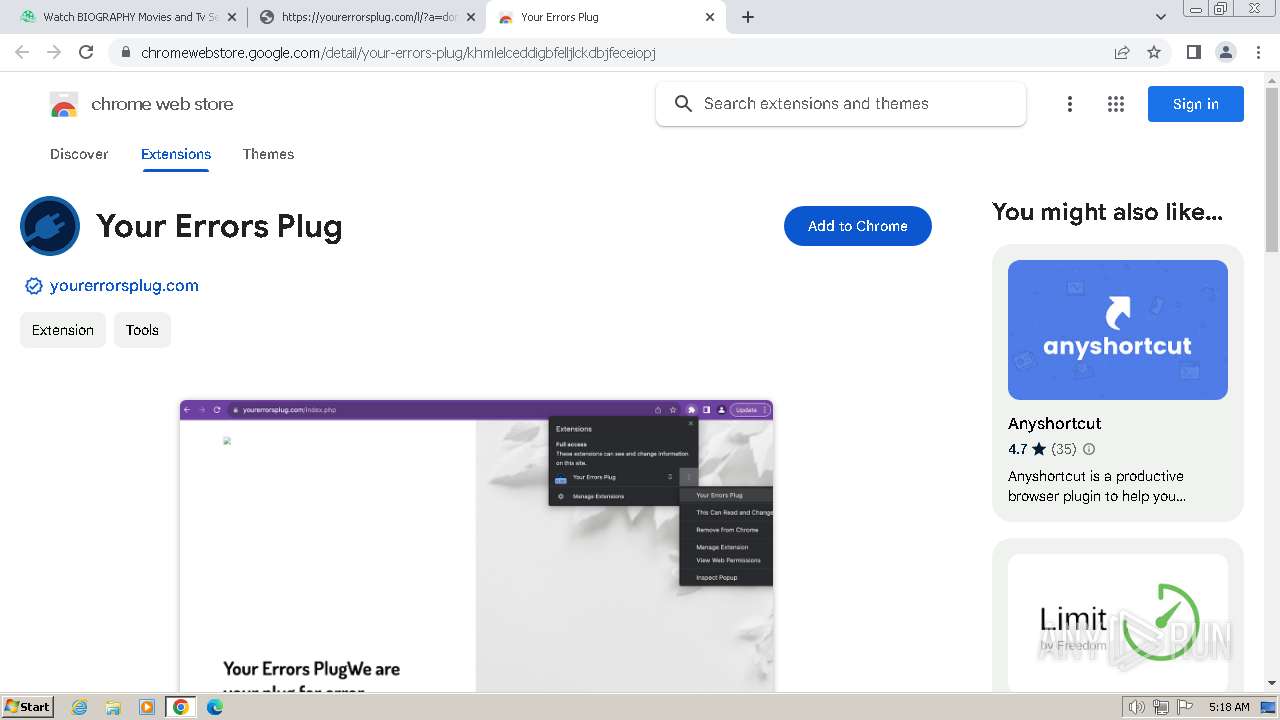Open File Explorer from the taskbar

(x=113, y=707)
